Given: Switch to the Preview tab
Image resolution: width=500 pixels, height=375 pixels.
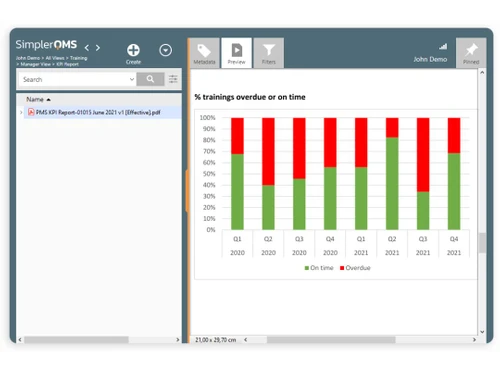Looking at the screenshot, I should point(236,53).
